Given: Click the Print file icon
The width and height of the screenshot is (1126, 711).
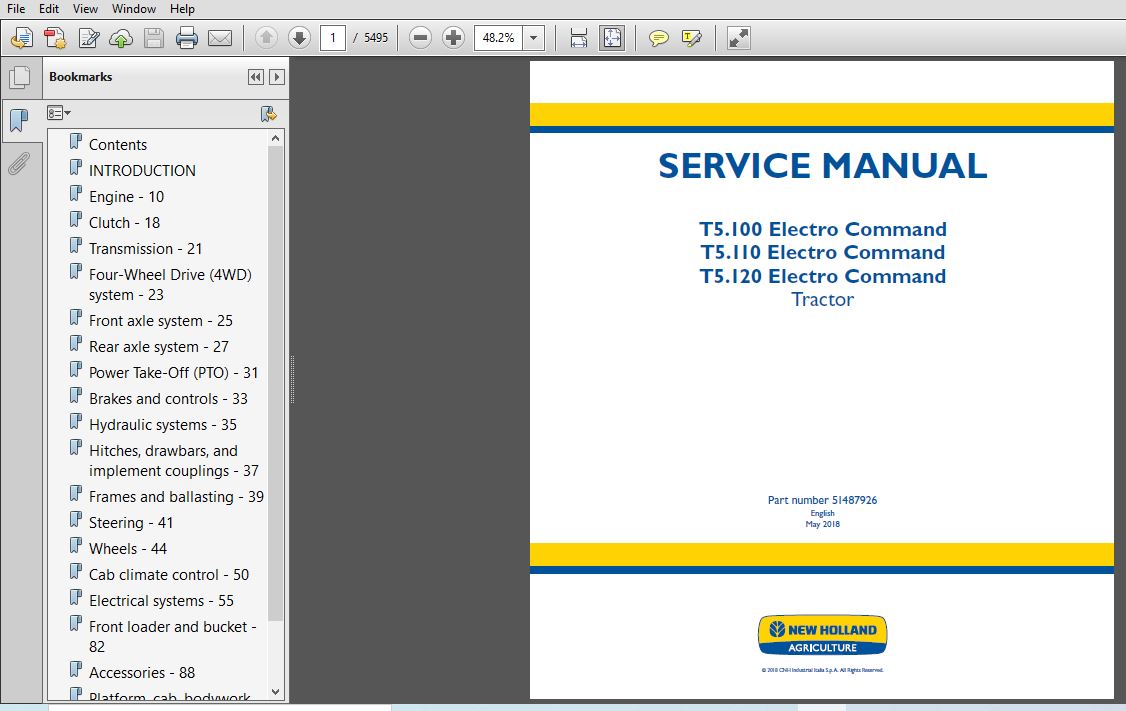Looking at the screenshot, I should (187, 38).
